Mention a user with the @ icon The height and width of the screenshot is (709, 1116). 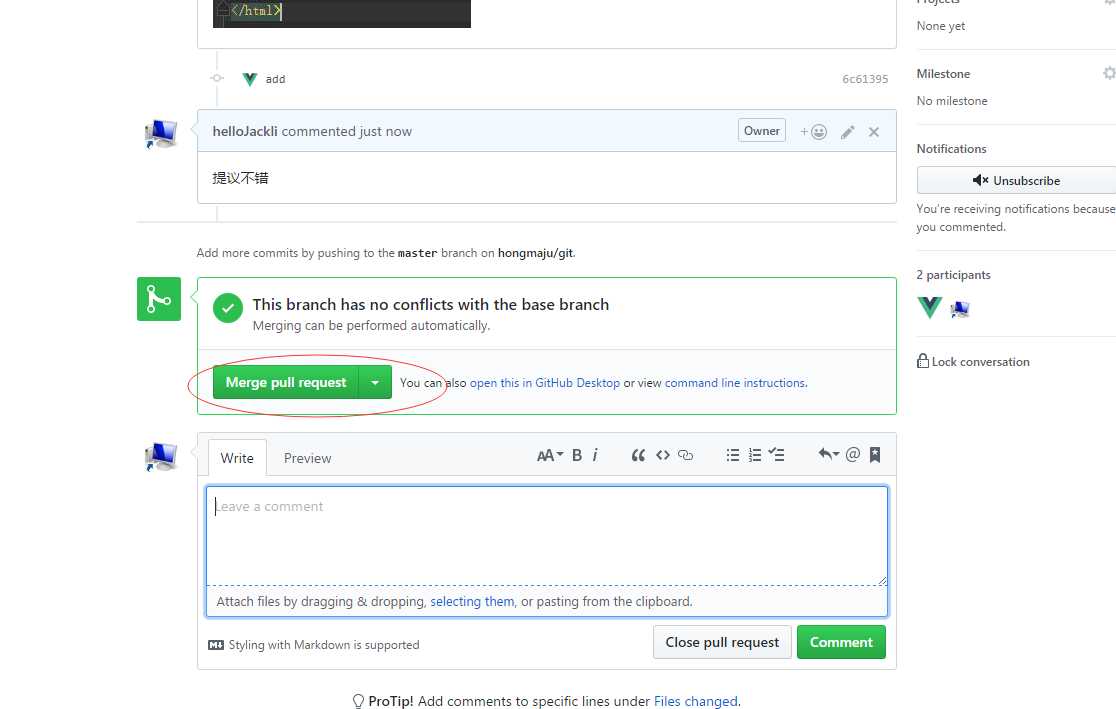[x=852, y=455]
